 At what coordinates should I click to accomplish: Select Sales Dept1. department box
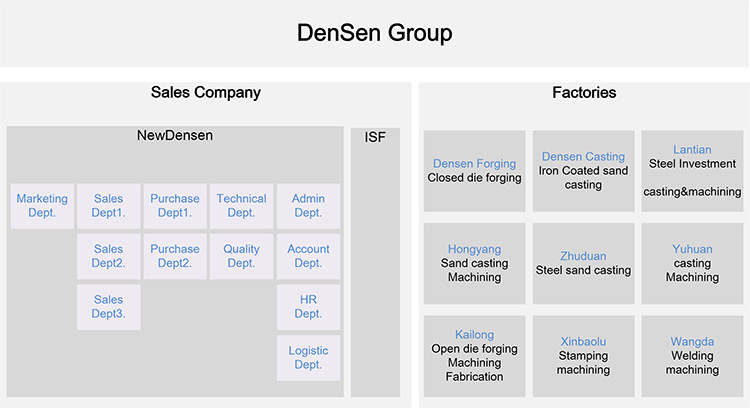coord(109,206)
